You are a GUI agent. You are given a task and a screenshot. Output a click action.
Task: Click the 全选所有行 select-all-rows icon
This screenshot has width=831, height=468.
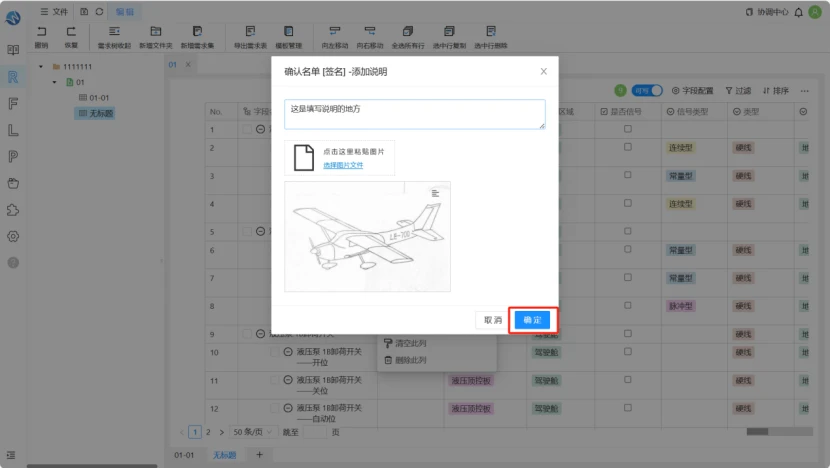pyautogui.click(x=408, y=32)
